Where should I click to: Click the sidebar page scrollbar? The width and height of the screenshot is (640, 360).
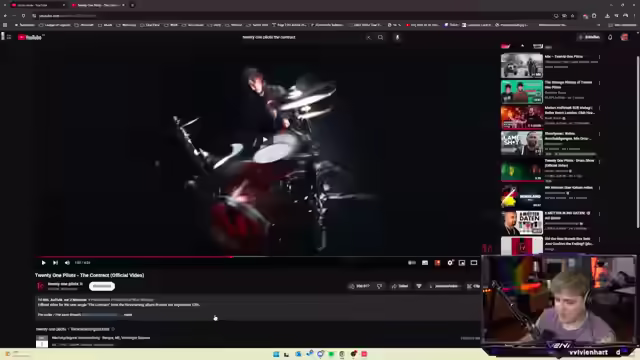click(x=638, y=141)
